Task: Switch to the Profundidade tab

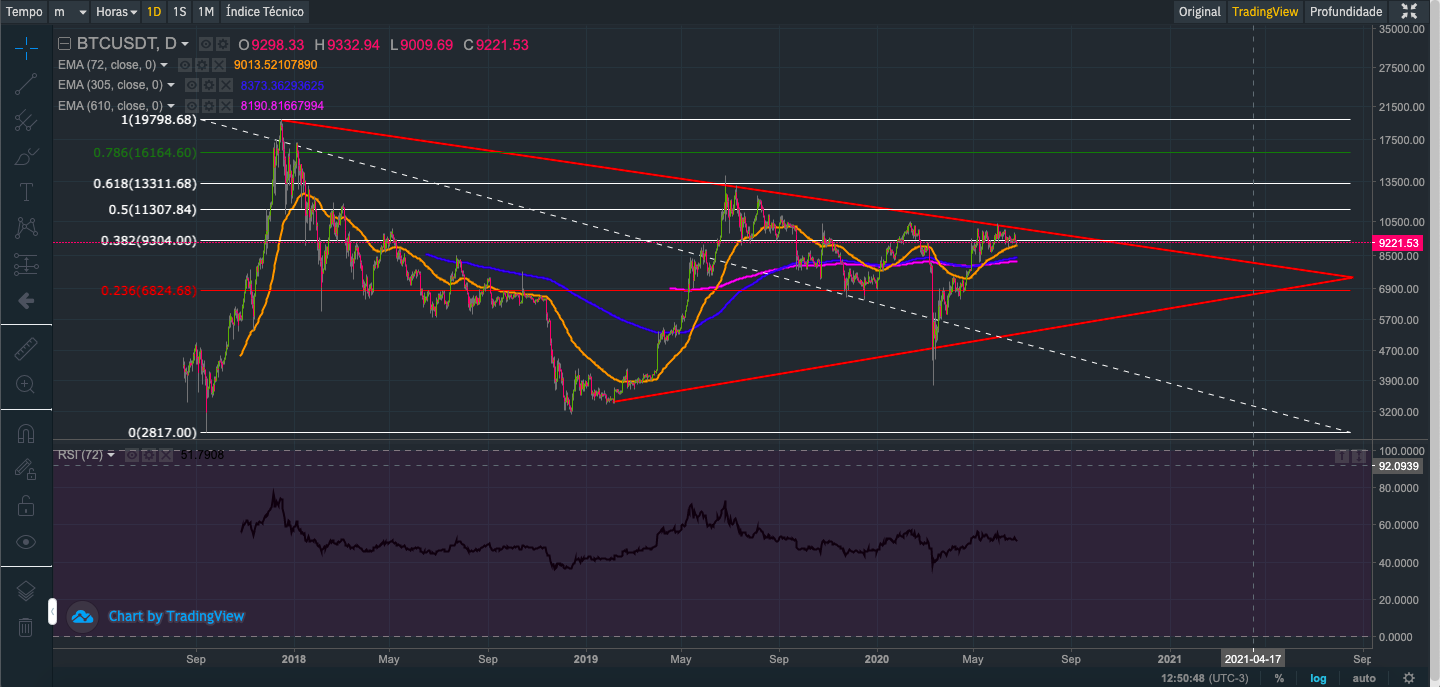Action: click(x=1346, y=12)
